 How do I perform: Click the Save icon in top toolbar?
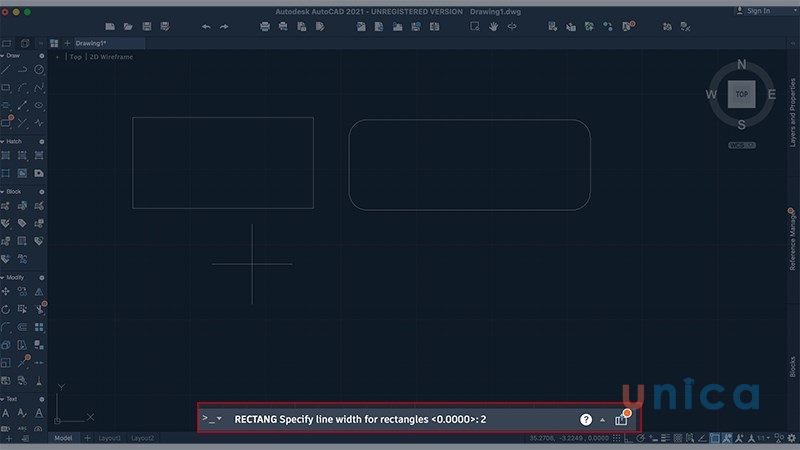pos(147,26)
